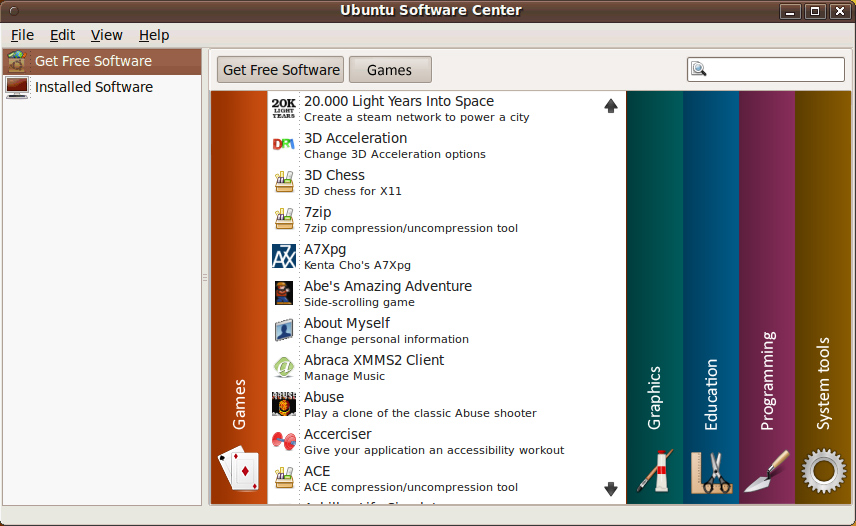Click "Play a clone of the classic Abuse shooter"

(420, 414)
